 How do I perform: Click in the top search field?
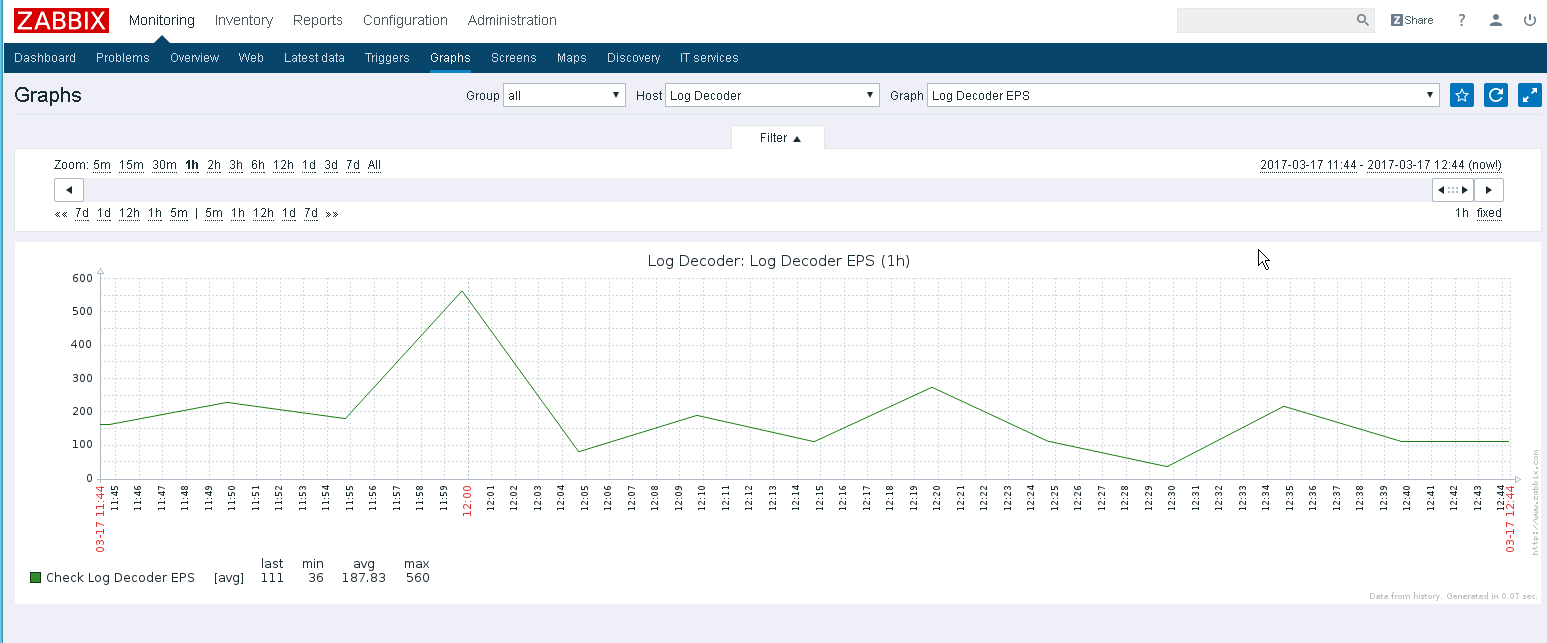1265,20
